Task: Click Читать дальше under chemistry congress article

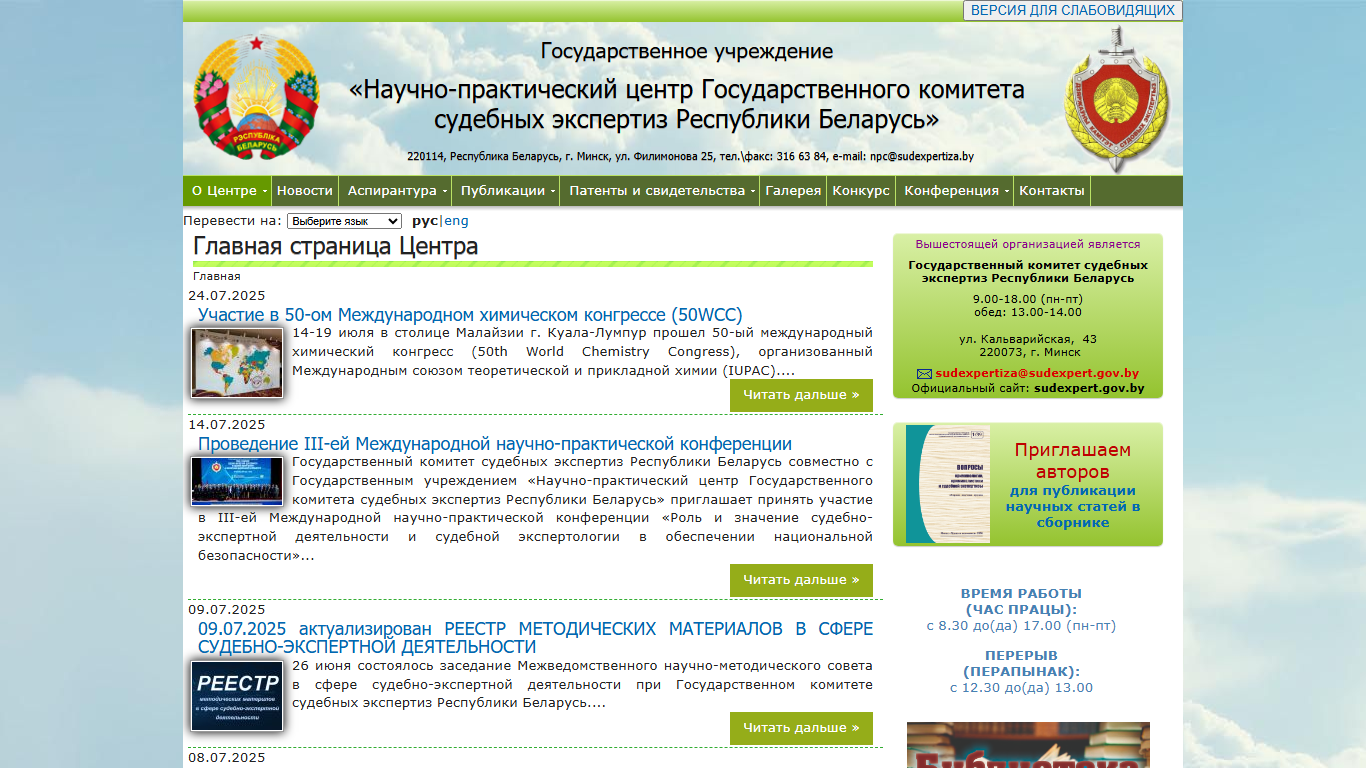Action: point(801,395)
